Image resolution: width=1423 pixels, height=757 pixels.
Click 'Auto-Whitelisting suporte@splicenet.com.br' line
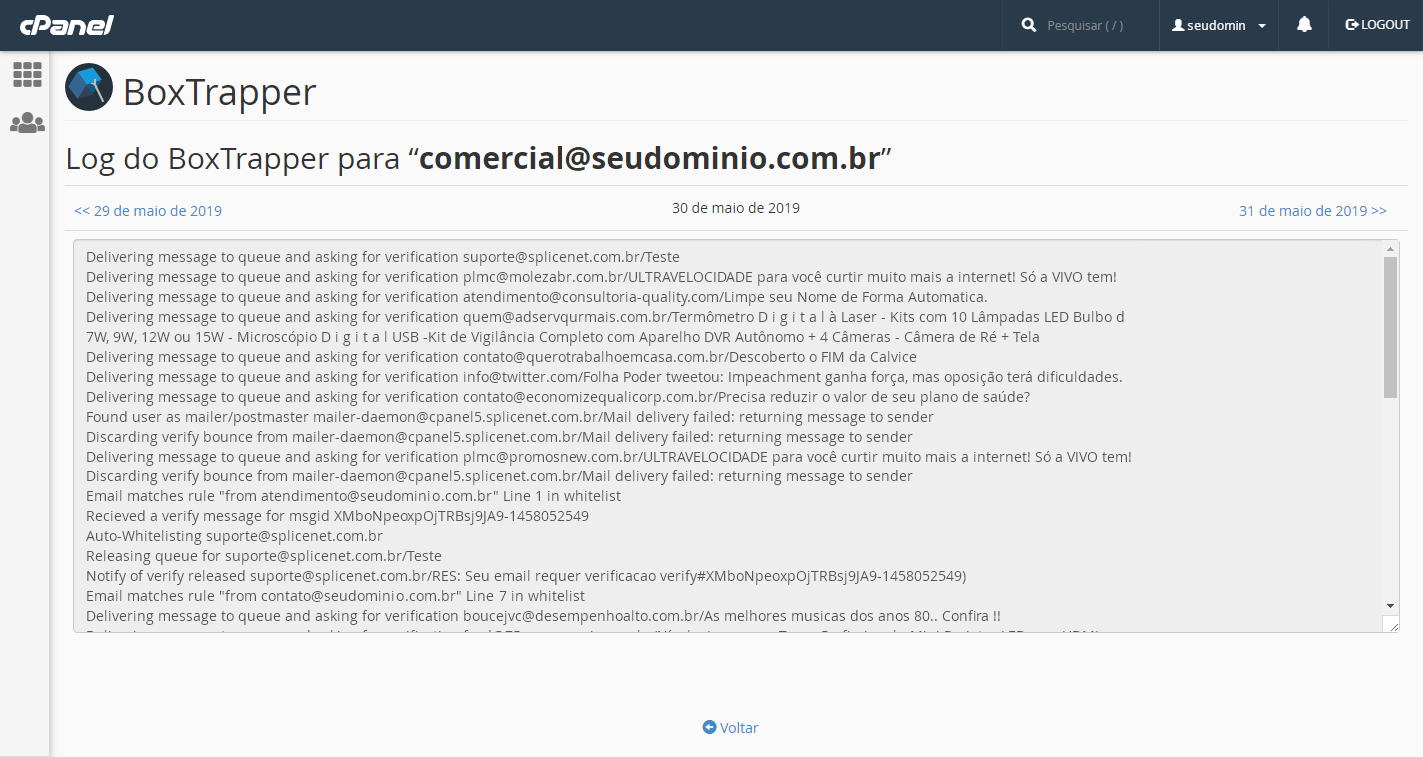click(x=234, y=536)
